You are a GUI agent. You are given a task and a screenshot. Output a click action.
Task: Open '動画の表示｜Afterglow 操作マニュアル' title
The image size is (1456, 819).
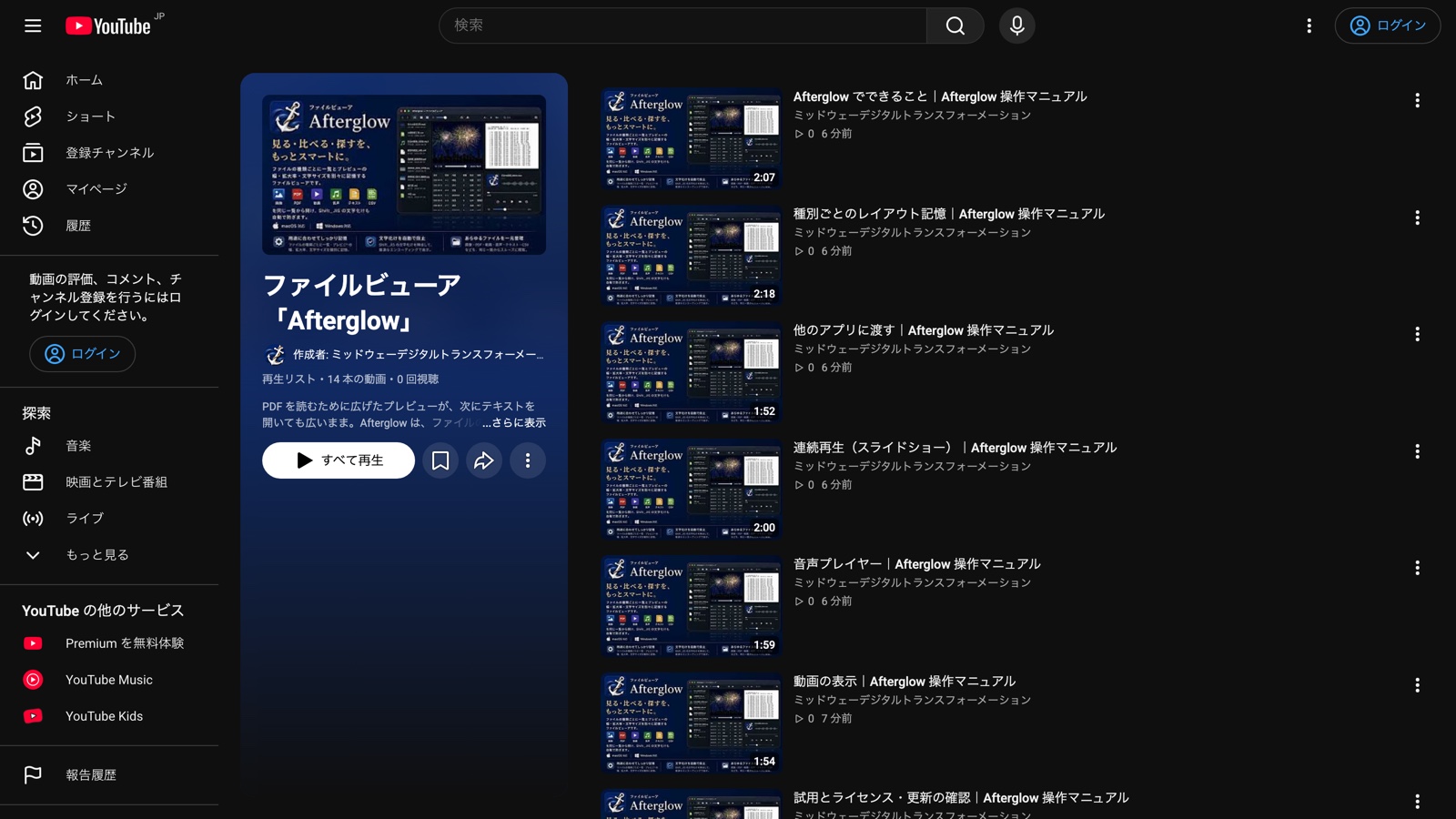[x=905, y=682]
